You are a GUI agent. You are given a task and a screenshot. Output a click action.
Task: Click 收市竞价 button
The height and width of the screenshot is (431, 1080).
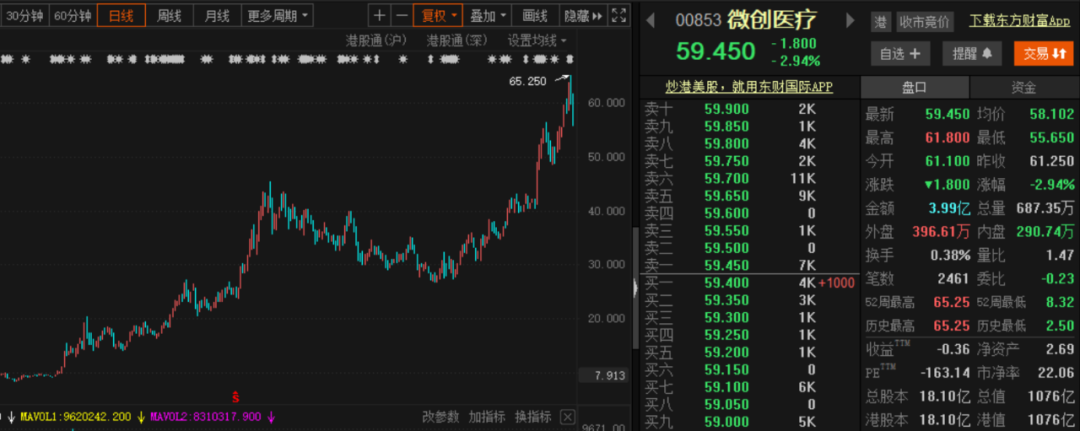pos(924,22)
